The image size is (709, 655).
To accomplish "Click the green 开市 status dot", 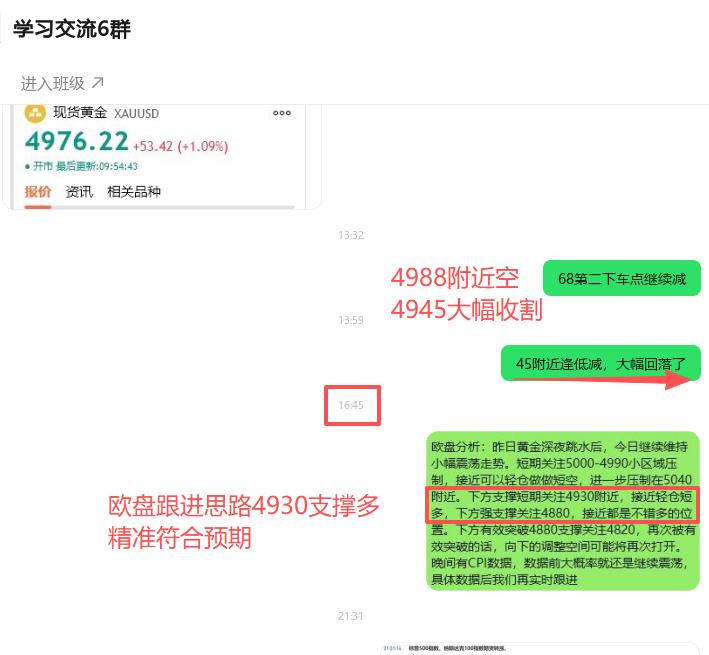I will [x=27, y=166].
